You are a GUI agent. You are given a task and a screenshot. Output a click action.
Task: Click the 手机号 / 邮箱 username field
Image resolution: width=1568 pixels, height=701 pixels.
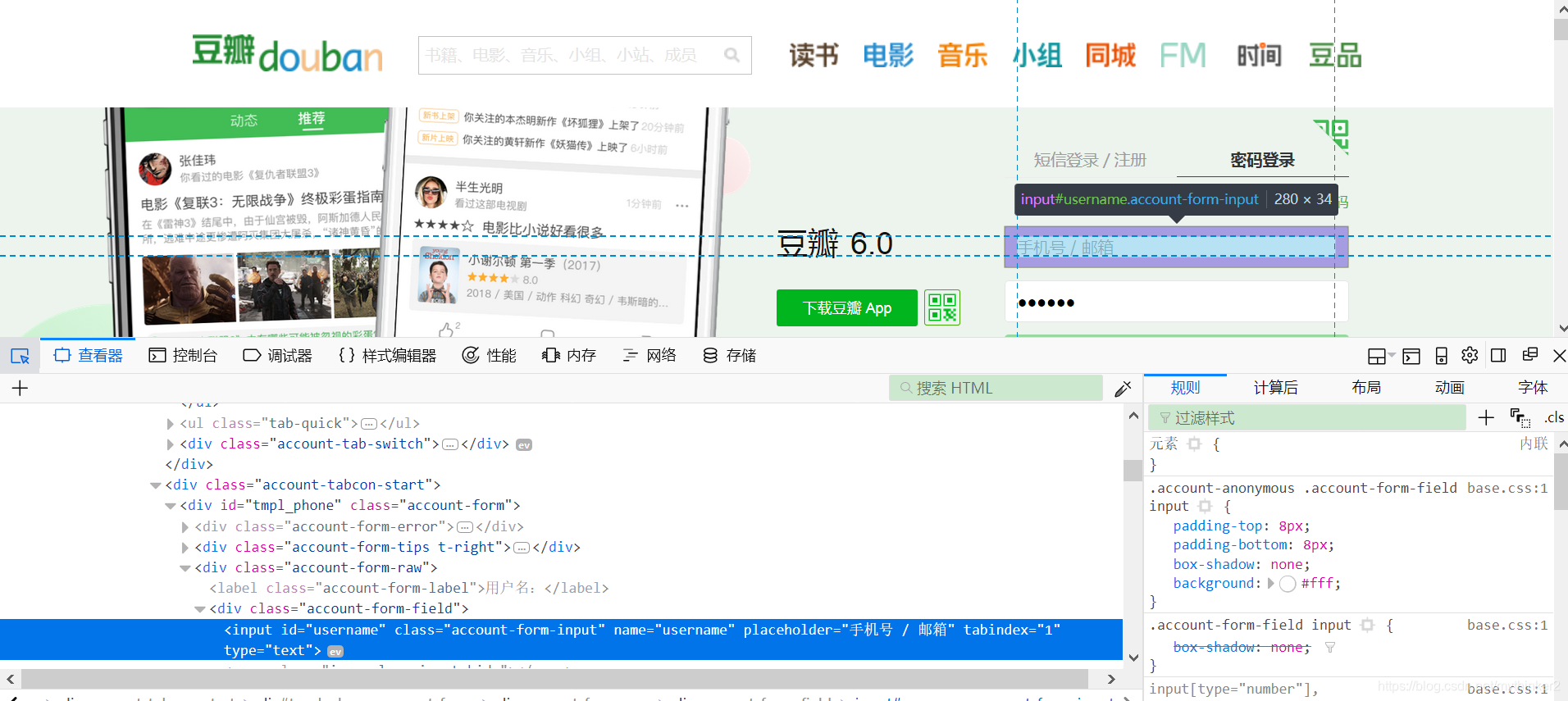point(1176,248)
